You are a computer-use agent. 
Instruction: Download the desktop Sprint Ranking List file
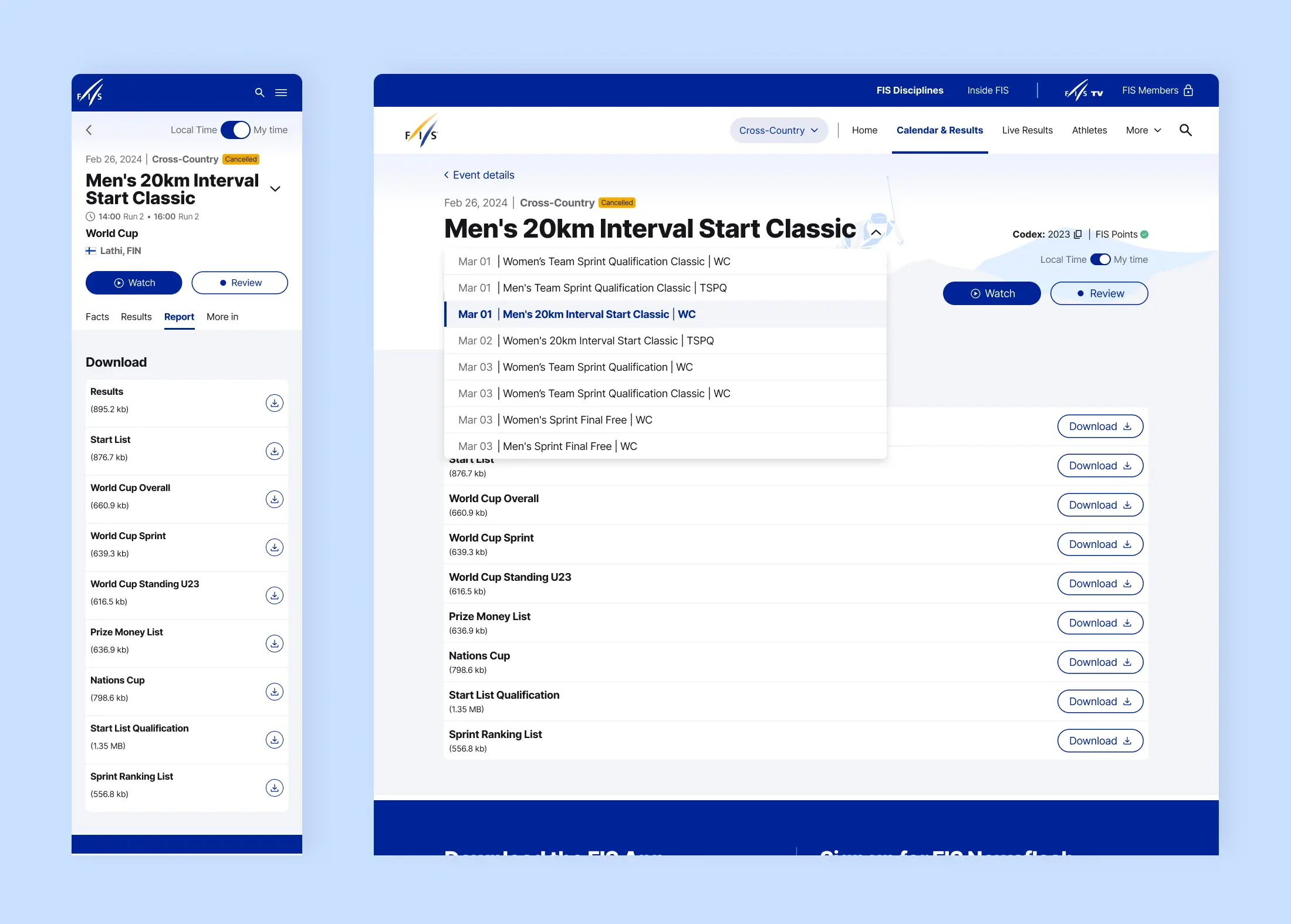coord(1100,741)
